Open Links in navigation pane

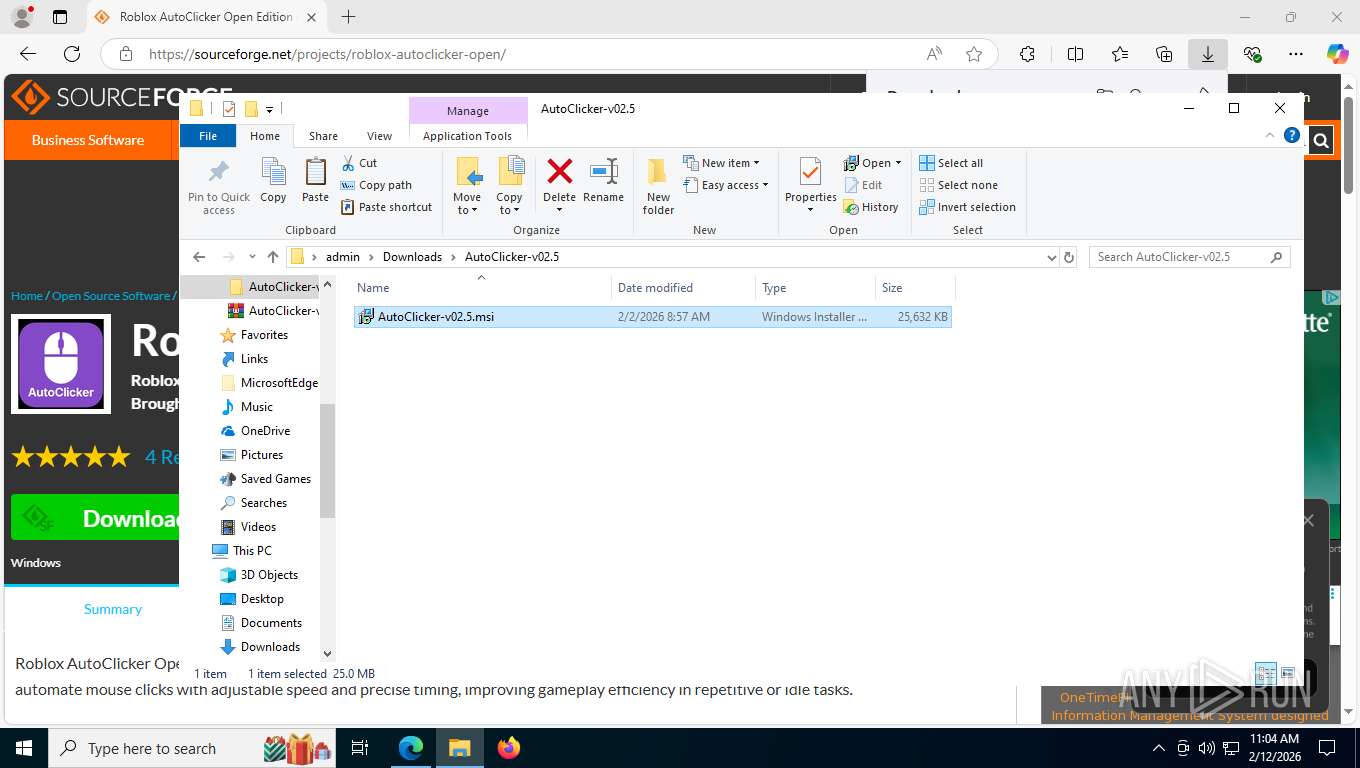[254, 359]
